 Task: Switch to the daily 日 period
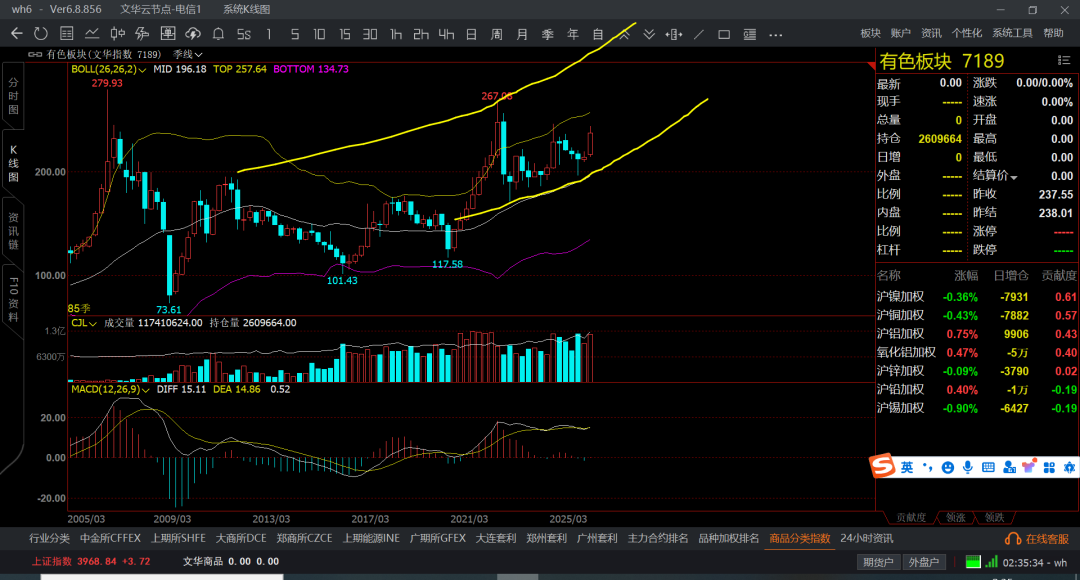click(472, 34)
